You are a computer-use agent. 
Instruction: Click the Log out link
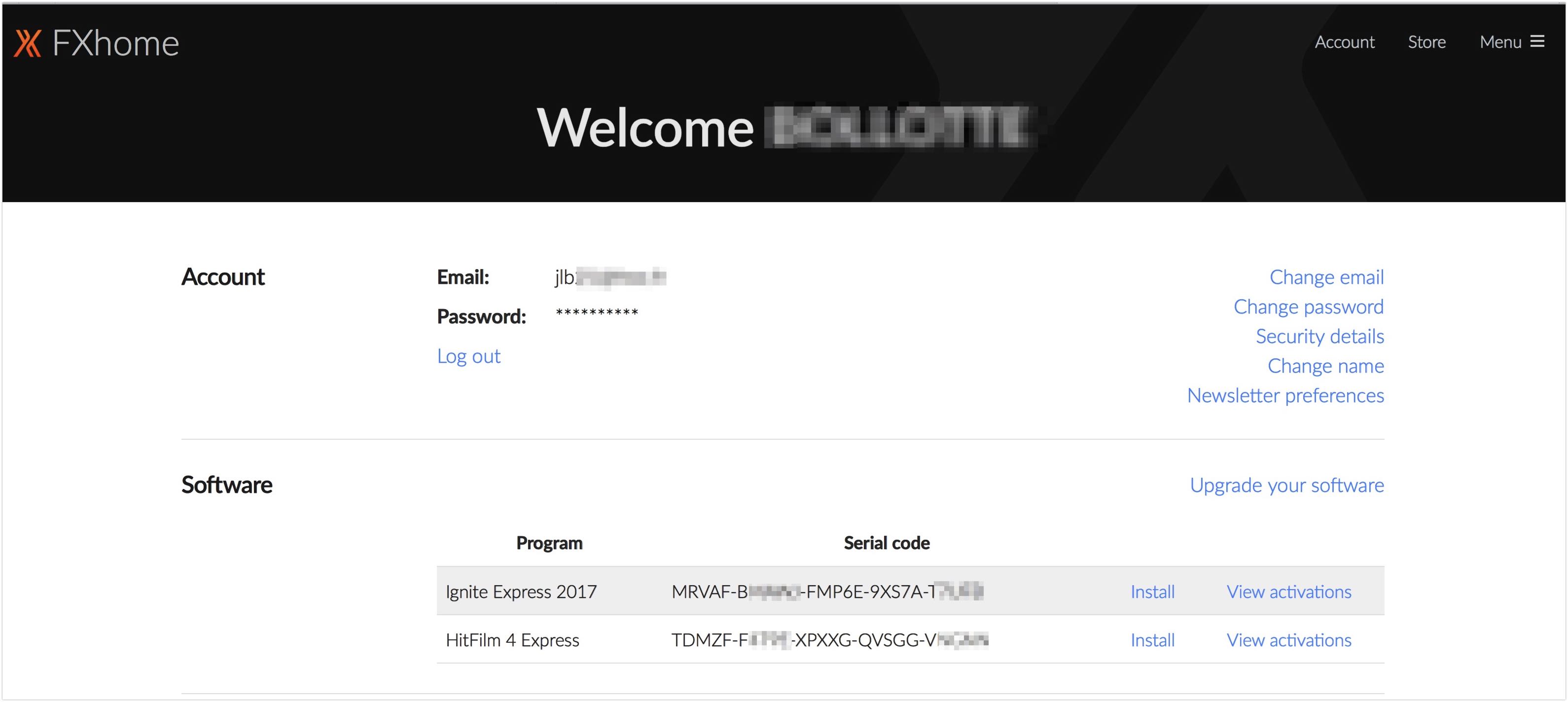coord(468,356)
